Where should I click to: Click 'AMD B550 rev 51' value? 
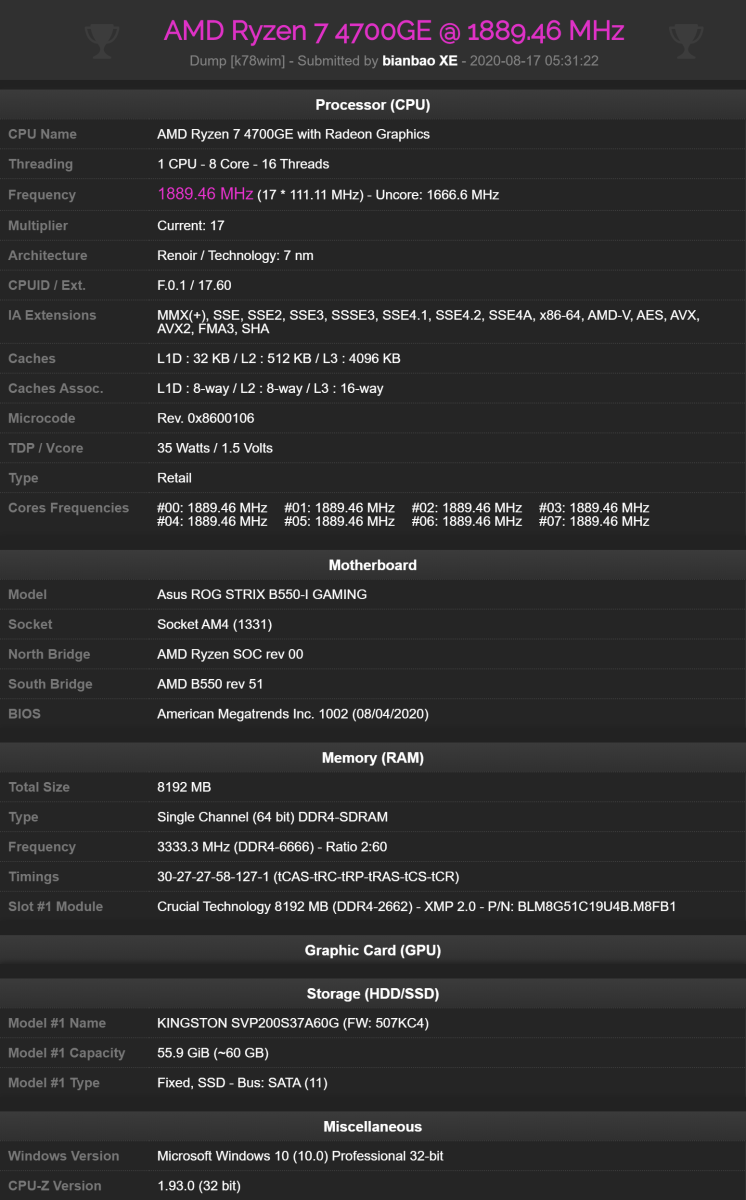[x=211, y=685]
